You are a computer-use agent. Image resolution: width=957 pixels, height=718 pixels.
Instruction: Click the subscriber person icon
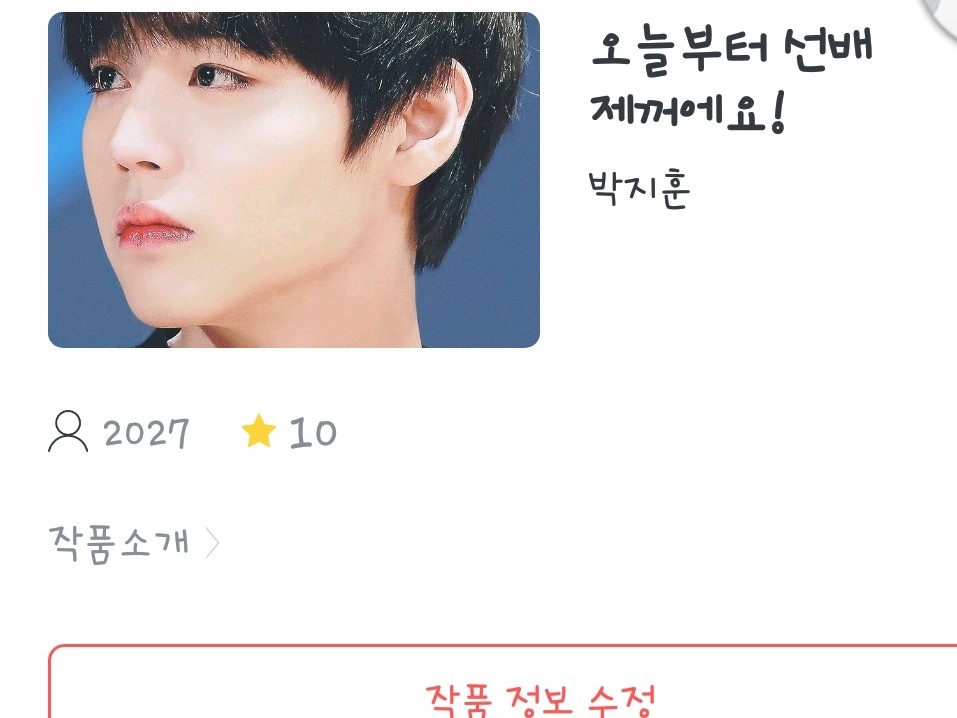(68, 432)
